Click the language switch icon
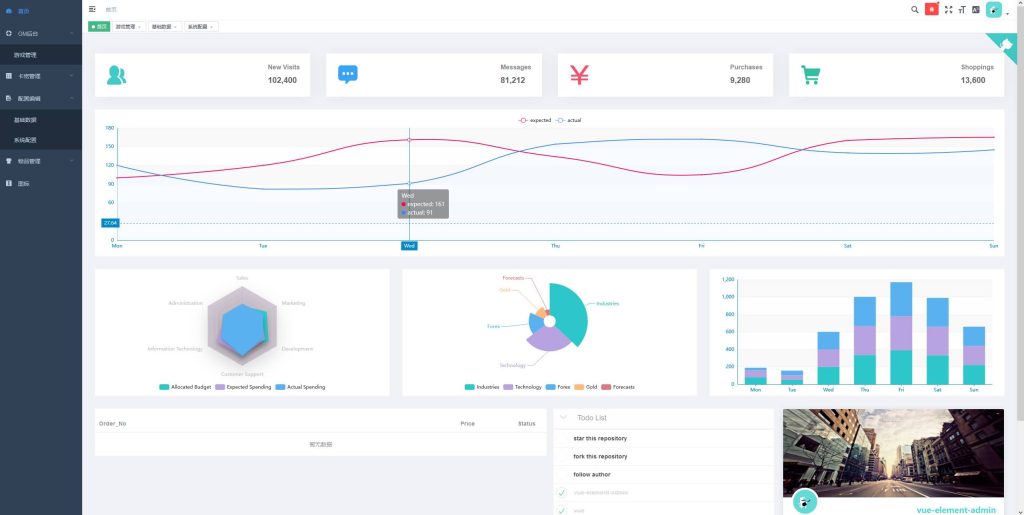1024x515 pixels. pos(975,9)
